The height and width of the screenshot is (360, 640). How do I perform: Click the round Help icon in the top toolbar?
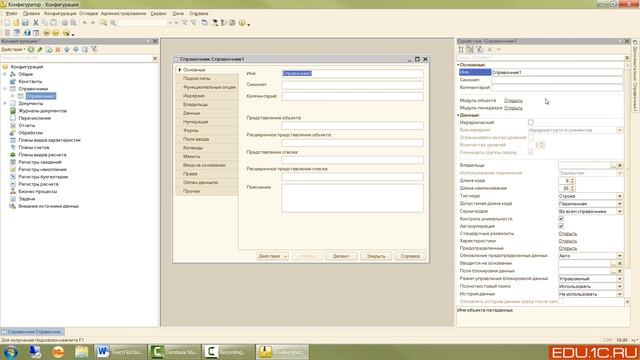(242, 23)
